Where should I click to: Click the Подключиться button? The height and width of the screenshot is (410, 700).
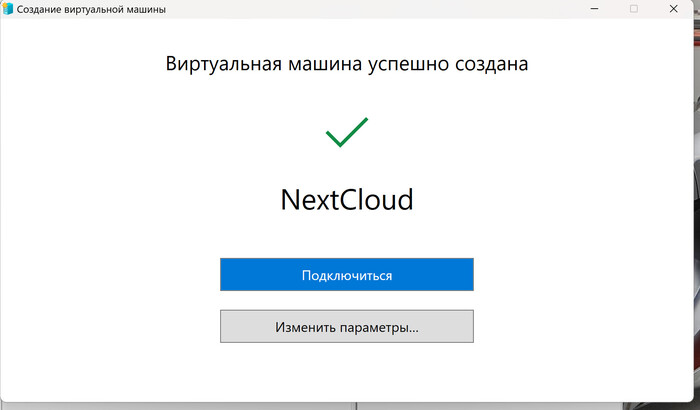346,274
